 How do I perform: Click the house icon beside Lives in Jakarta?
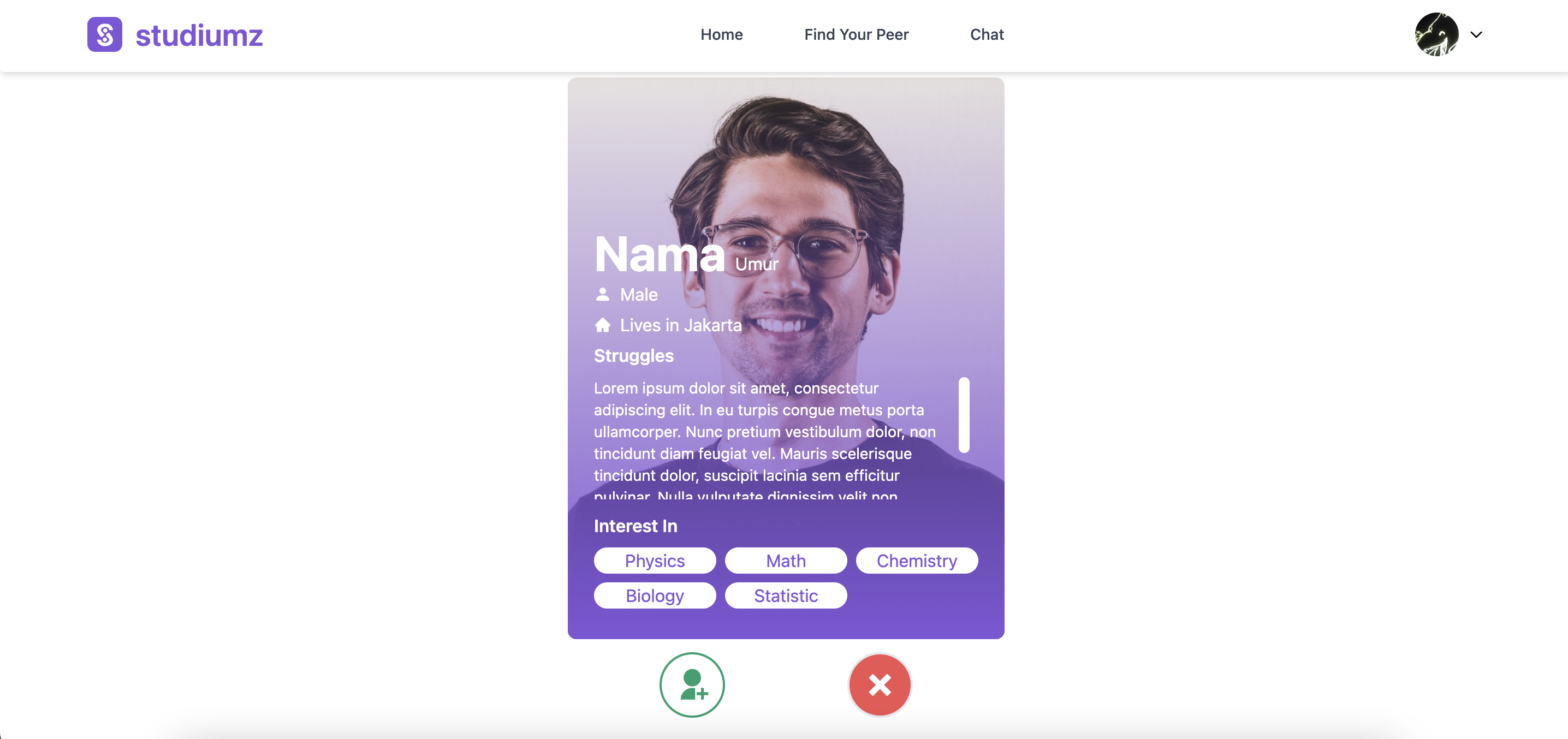pyautogui.click(x=603, y=325)
